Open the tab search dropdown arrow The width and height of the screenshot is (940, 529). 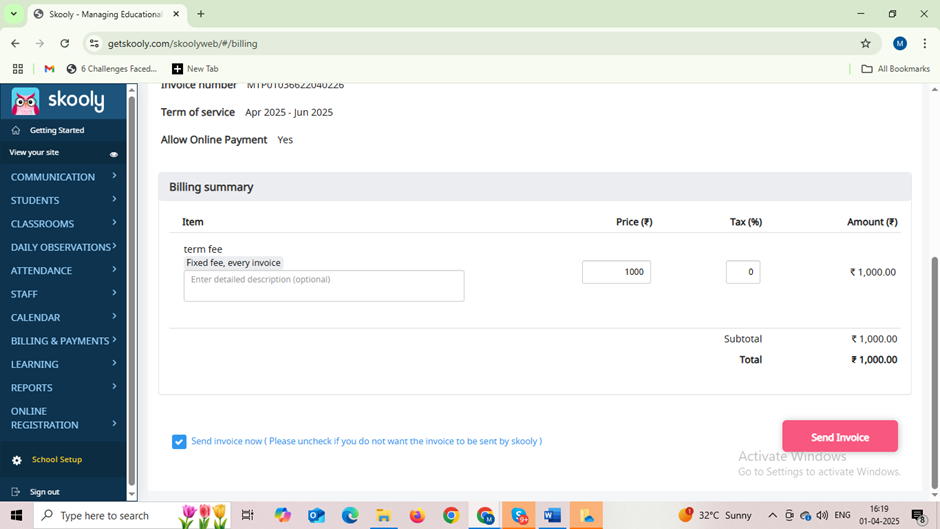click(13, 14)
